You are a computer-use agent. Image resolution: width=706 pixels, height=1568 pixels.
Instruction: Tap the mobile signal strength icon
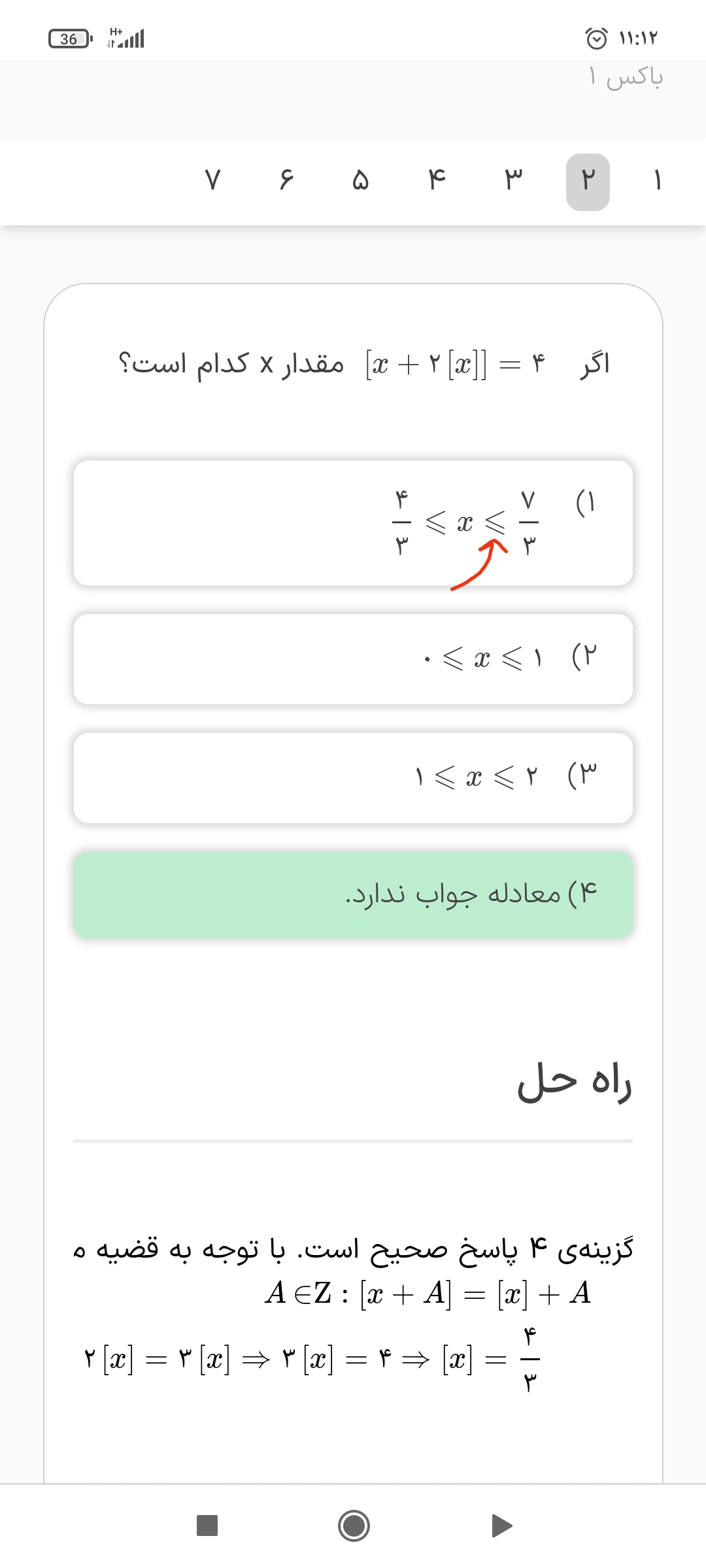pyautogui.click(x=127, y=39)
